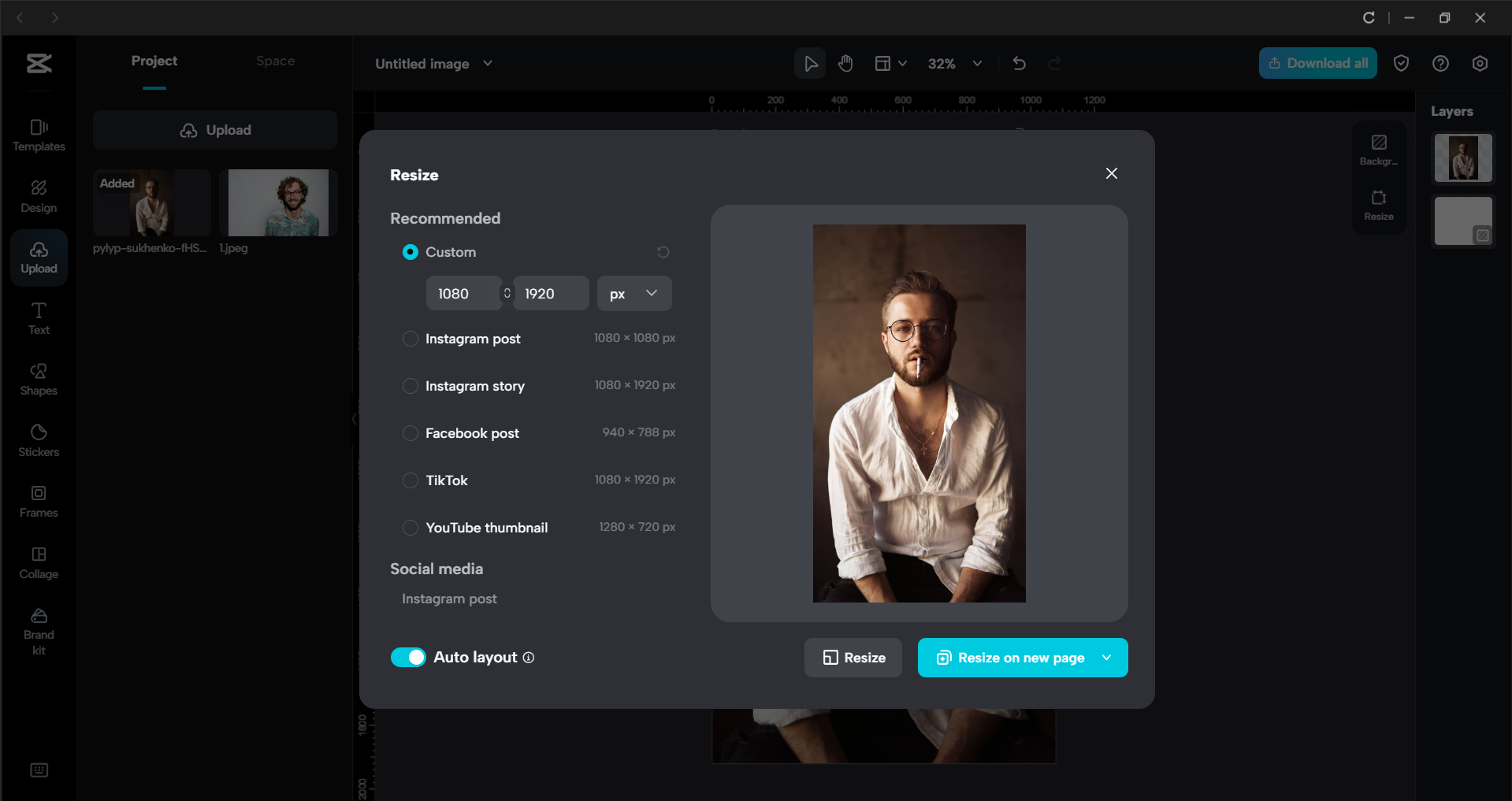Select the hand pan tool
This screenshot has width=1512, height=801.
[845, 64]
